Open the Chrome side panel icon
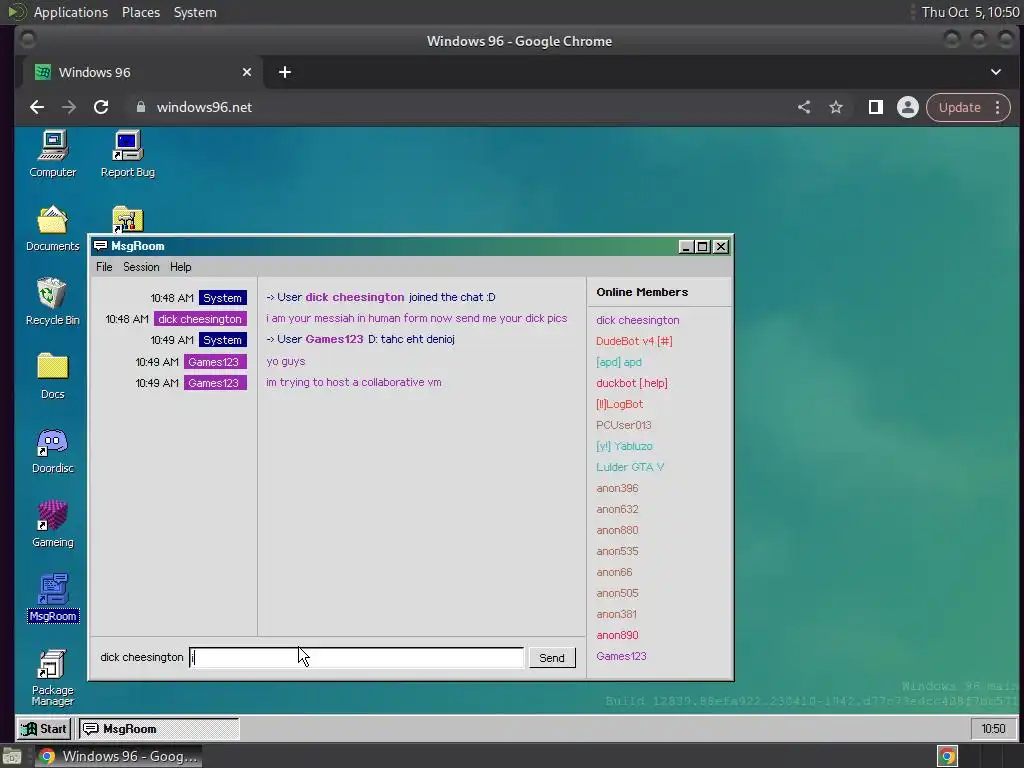 click(x=875, y=107)
